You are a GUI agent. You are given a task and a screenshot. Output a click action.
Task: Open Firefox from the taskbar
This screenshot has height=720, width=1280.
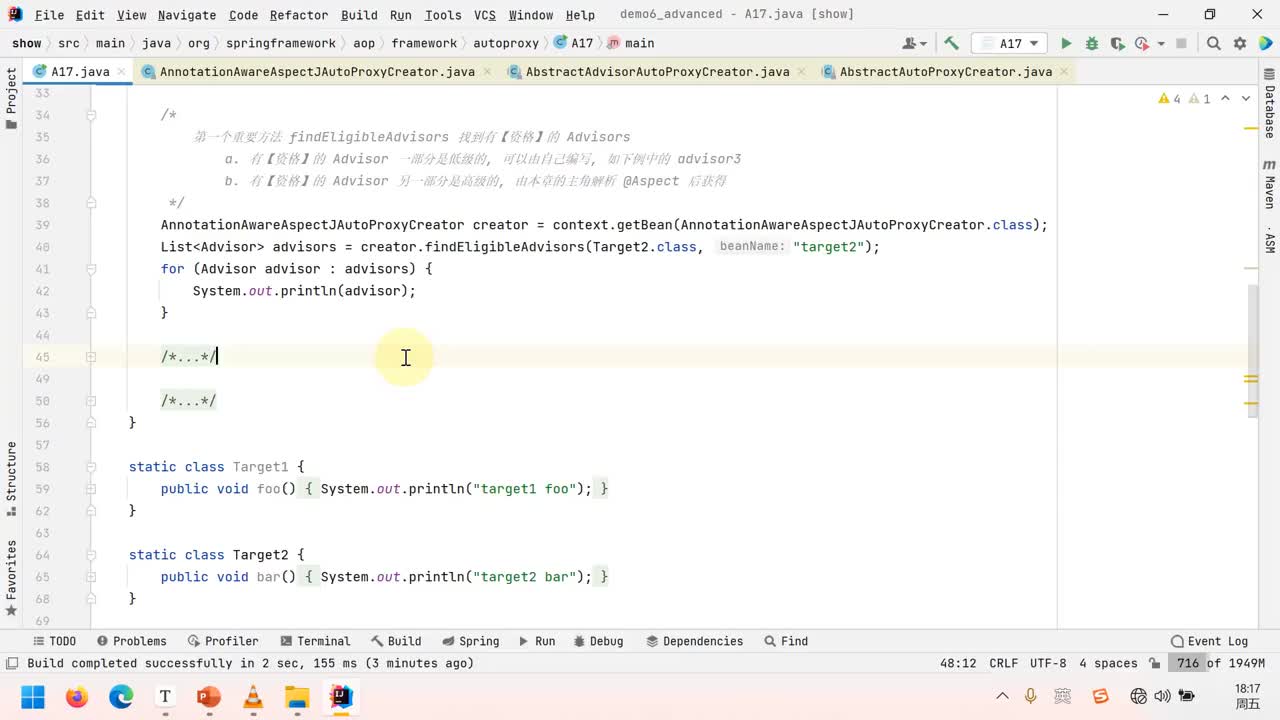(x=77, y=696)
